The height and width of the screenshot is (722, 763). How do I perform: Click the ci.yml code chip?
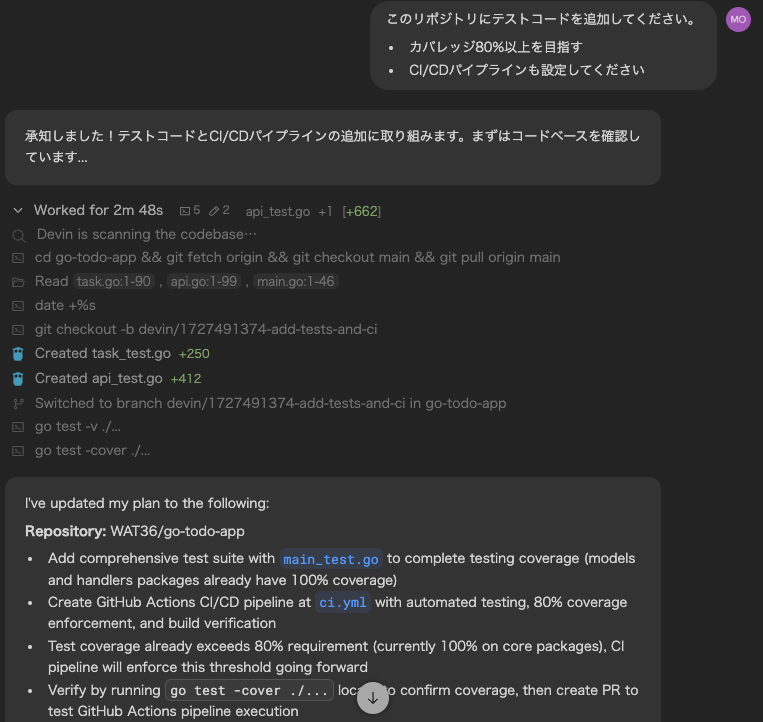click(343, 603)
